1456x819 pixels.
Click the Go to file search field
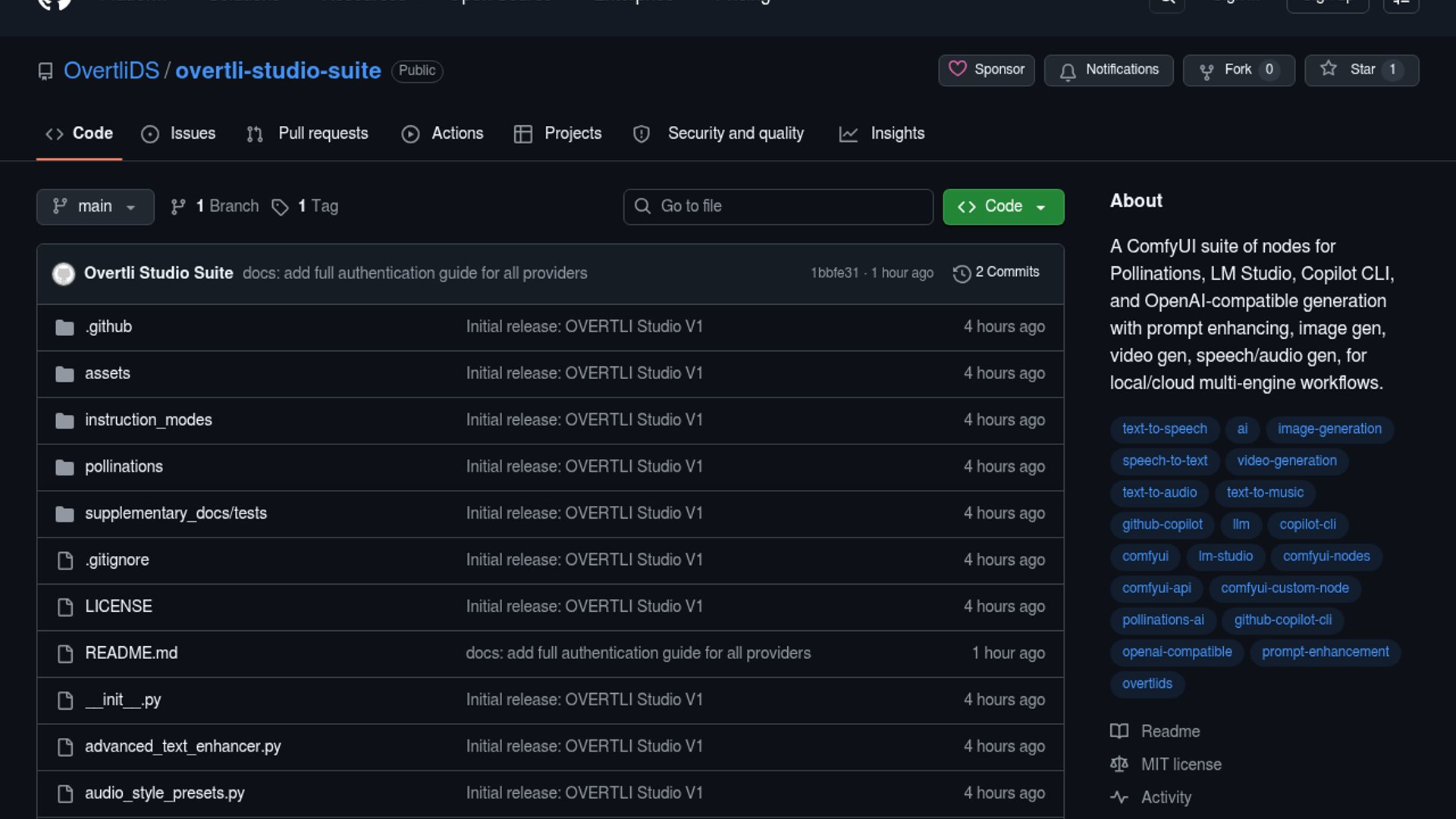pos(778,207)
